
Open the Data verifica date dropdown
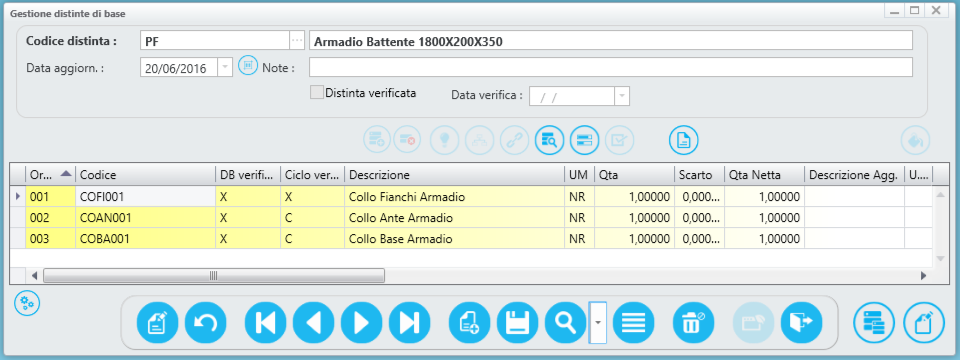pos(622,96)
